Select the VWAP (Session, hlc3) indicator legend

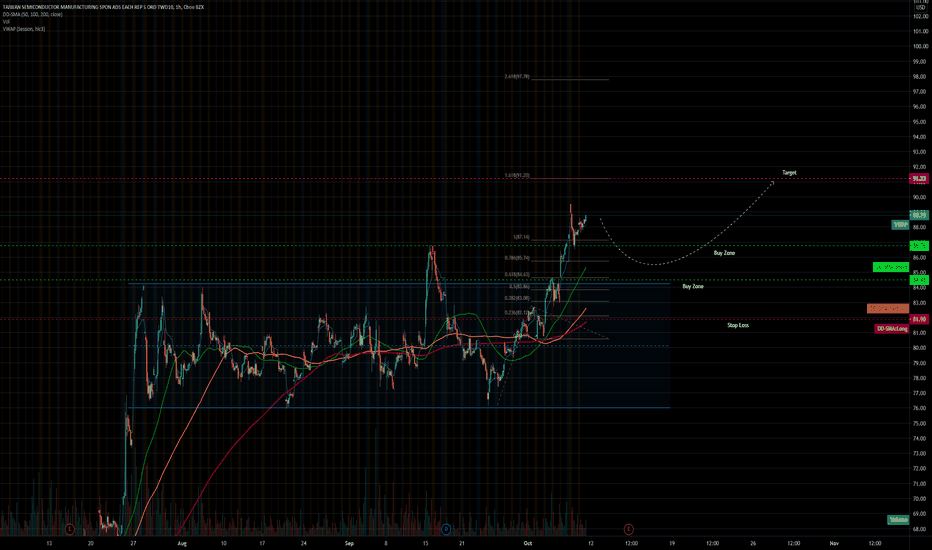point(24,29)
